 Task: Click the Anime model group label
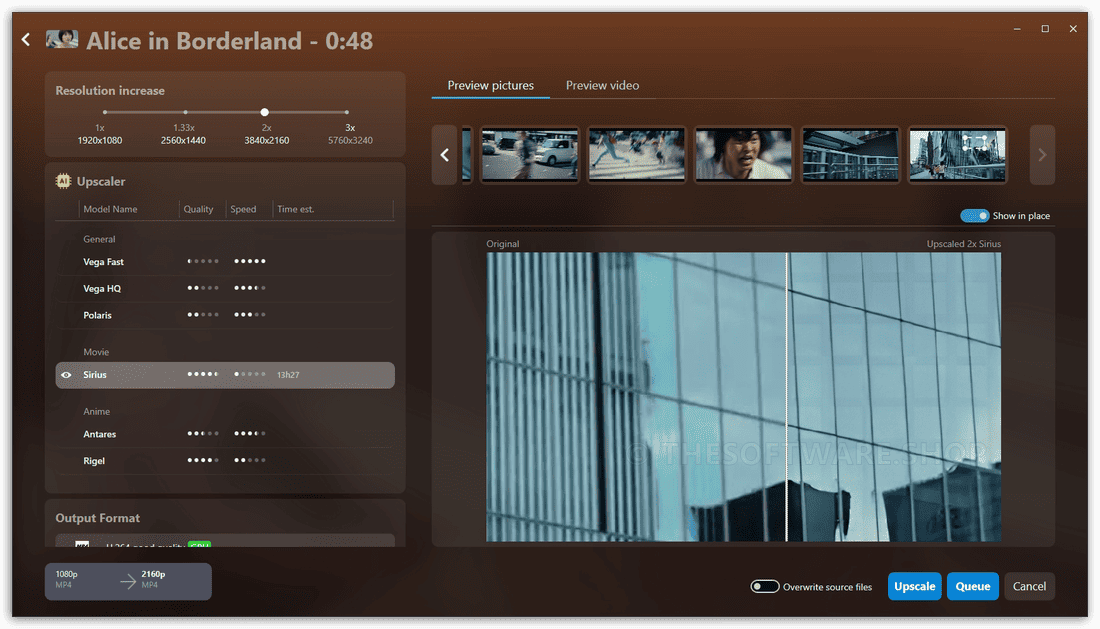[97, 412]
